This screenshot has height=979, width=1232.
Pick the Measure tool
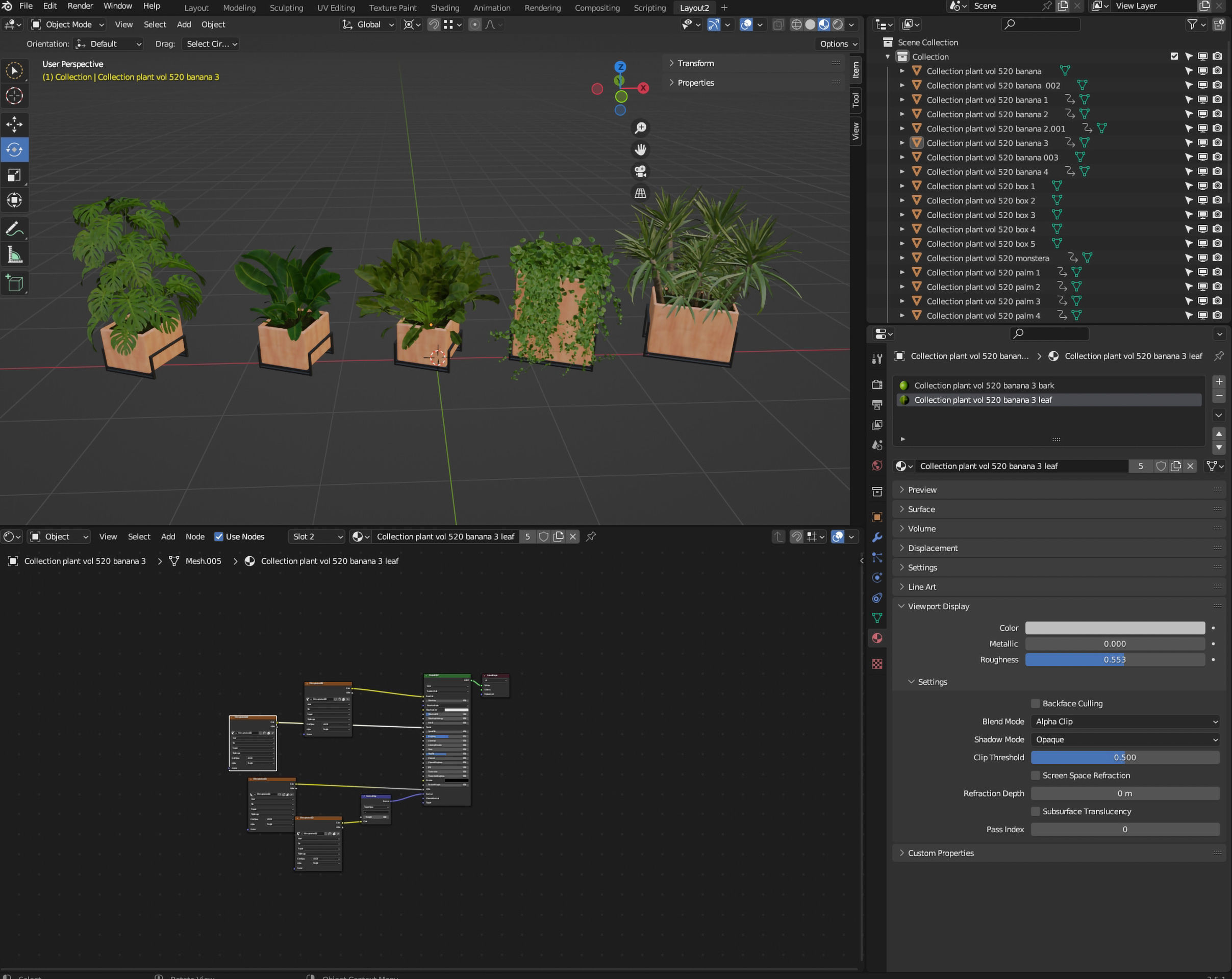tap(14, 255)
